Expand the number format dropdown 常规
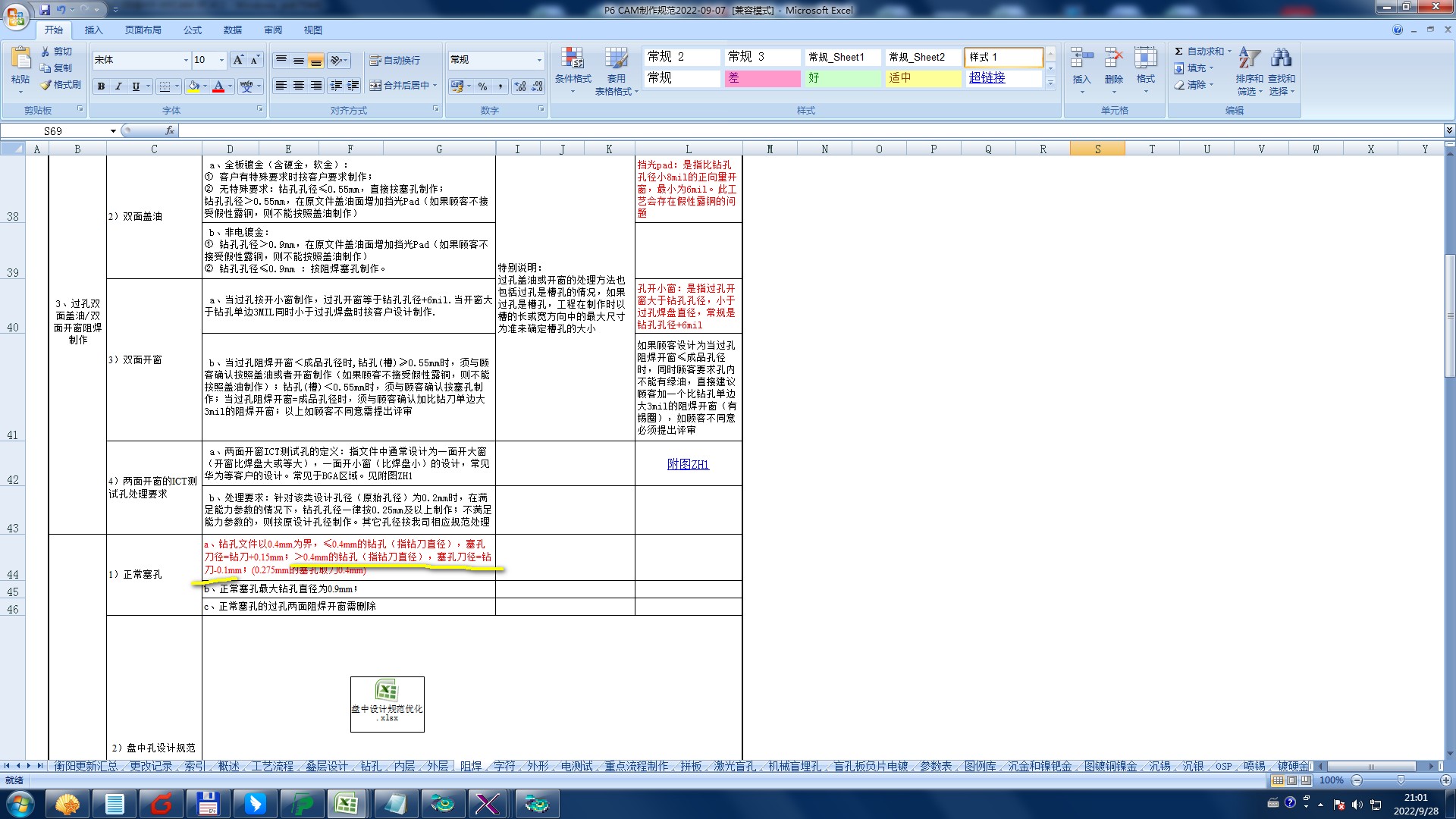This screenshot has height=819, width=1456. [x=539, y=60]
